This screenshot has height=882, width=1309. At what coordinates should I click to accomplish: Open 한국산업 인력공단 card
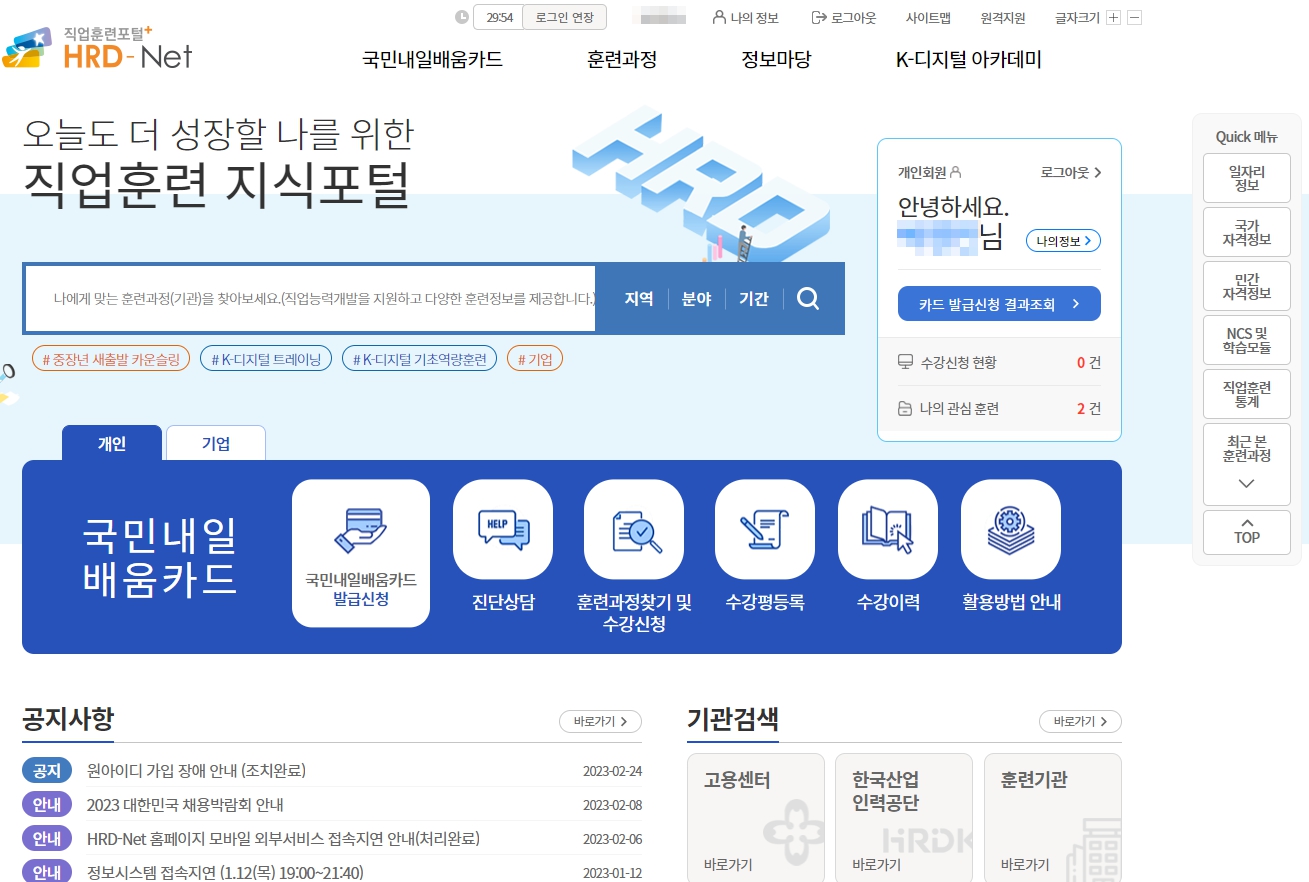click(904, 817)
